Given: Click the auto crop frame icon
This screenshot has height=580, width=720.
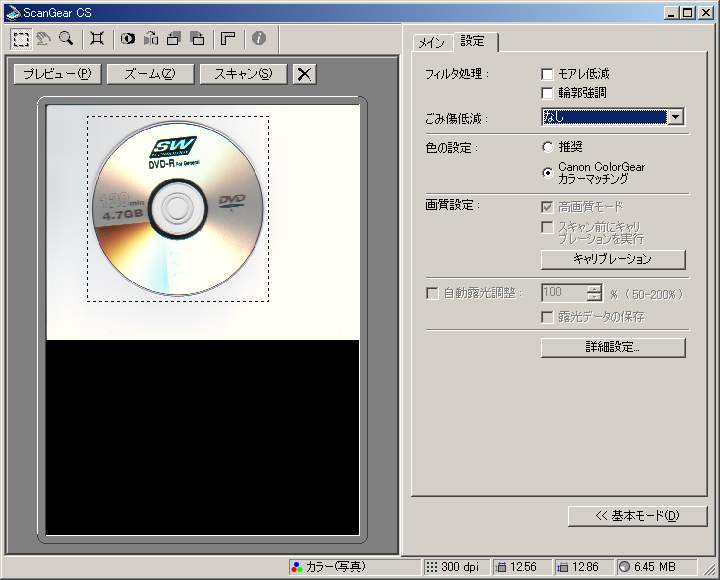Looking at the screenshot, I should coord(96,39).
